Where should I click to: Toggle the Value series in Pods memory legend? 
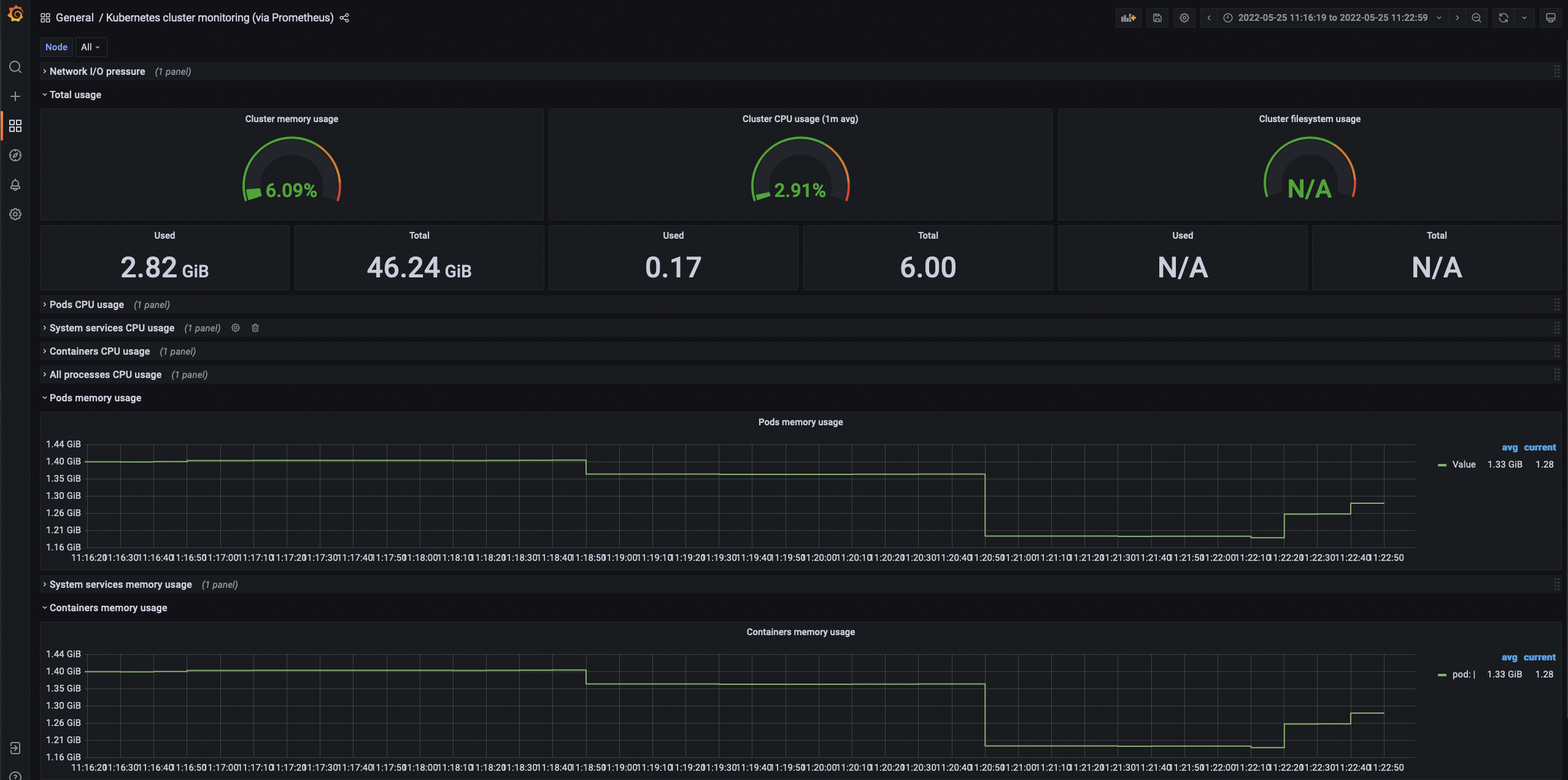click(1463, 465)
